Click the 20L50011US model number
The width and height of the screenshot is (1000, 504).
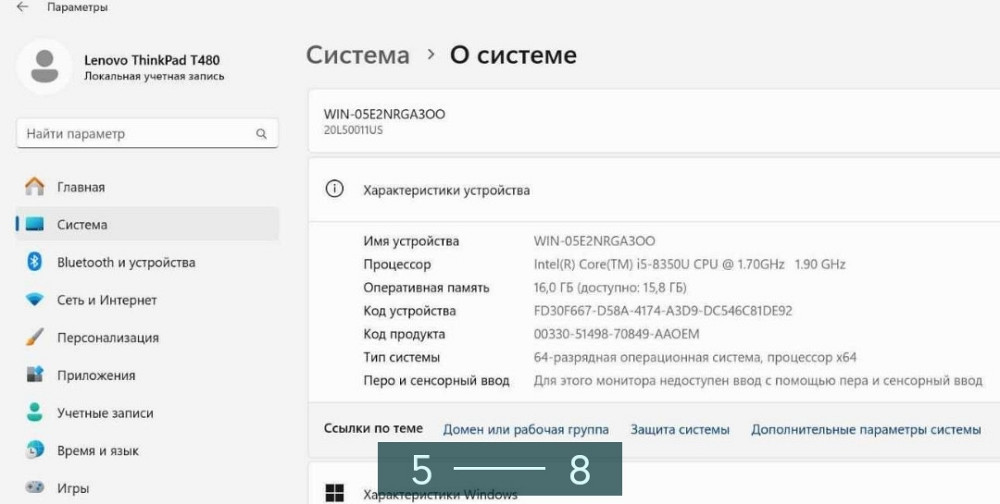[353, 130]
